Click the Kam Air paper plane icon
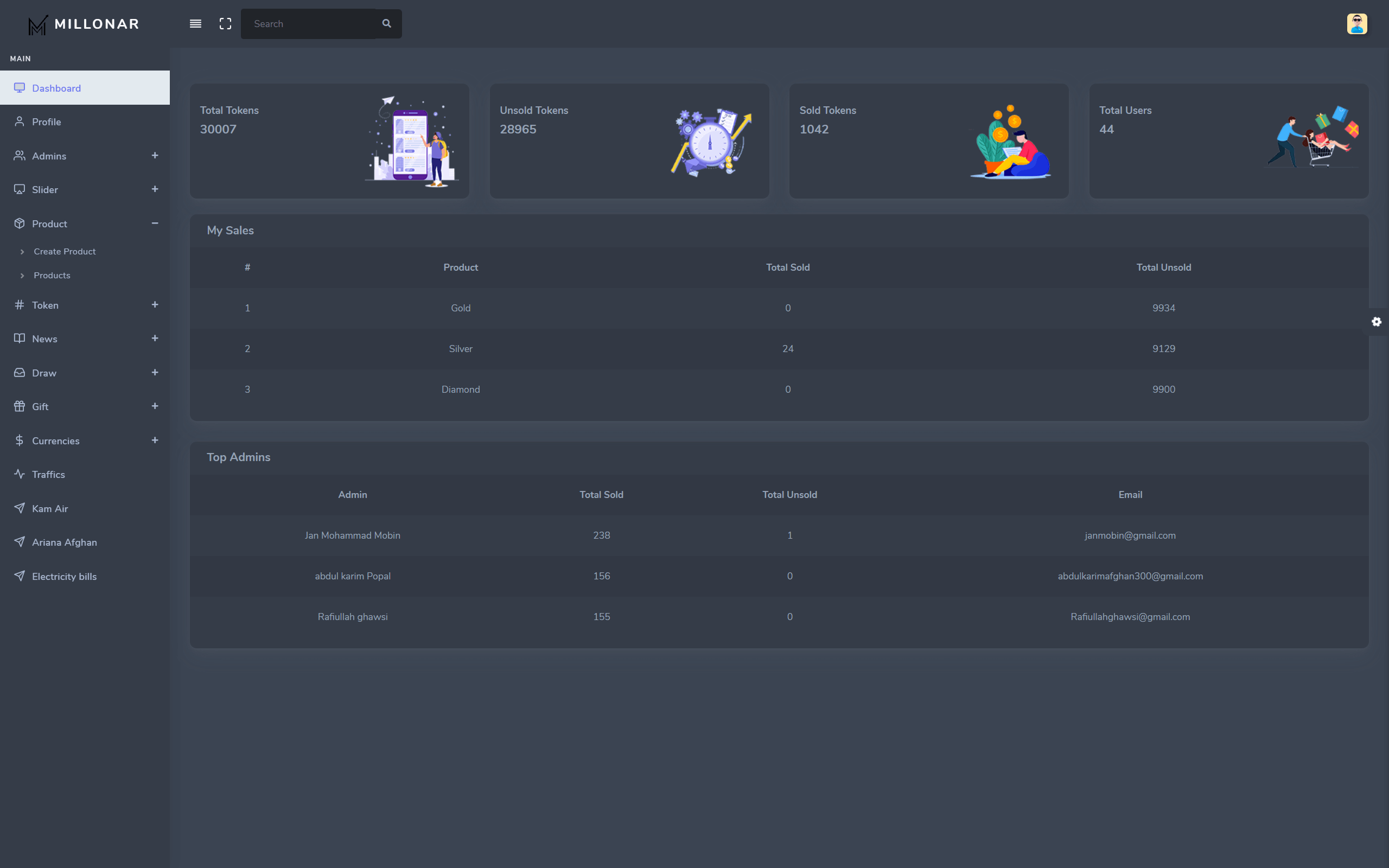This screenshot has width=1389, height=868. (x=20, y=508)
